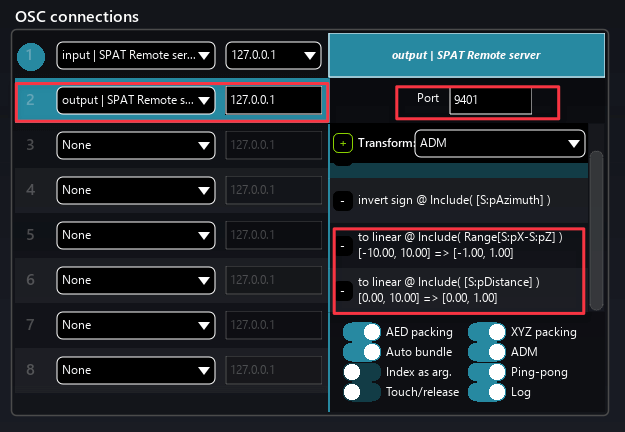This screenshot has height=432, width=625.
Task: Expand connection 3 None dropdown
Action: tap(135, 145)
